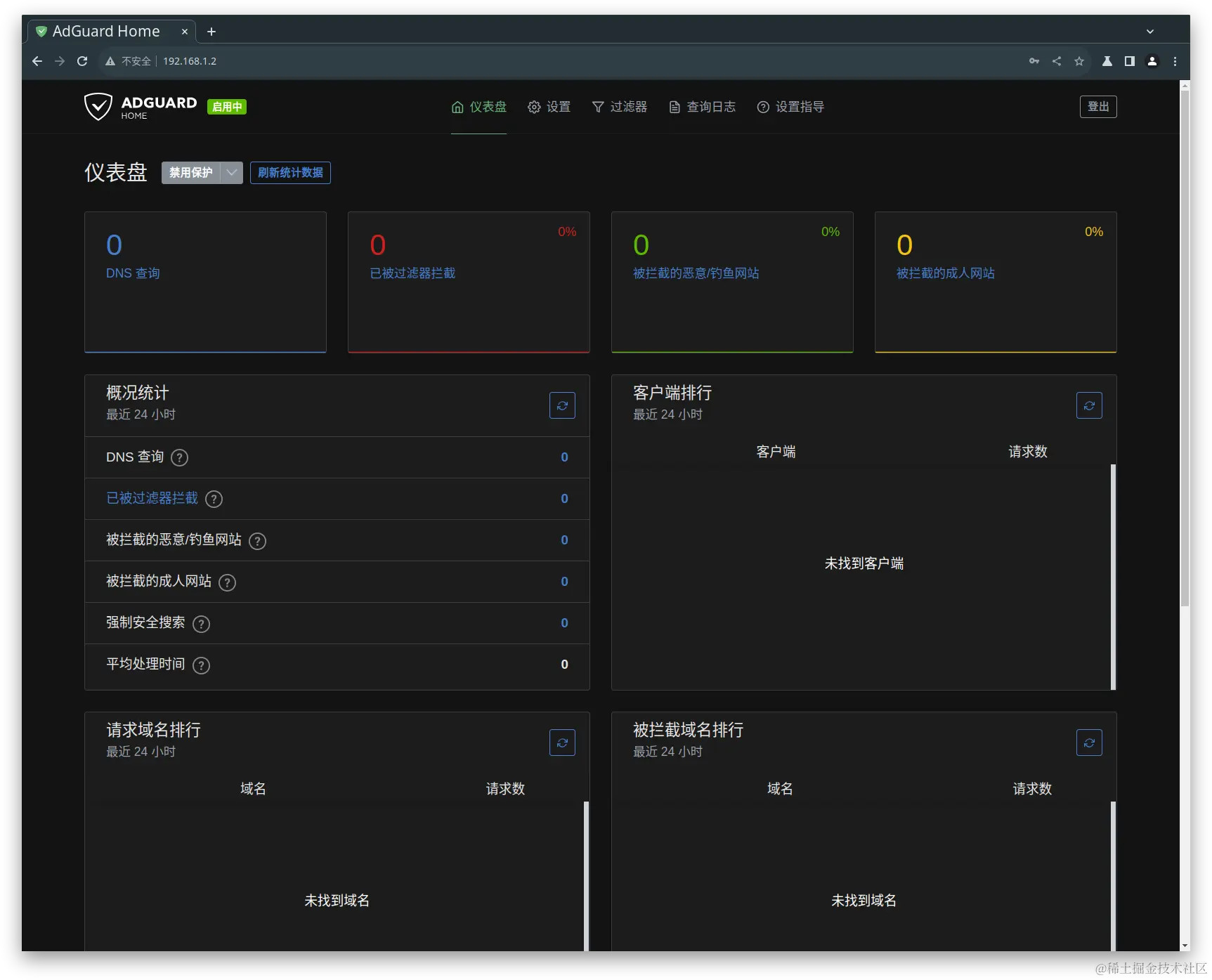Click the 登出 logout button
Viewport: 1212px width, 980px height.
[x=1098, y=107]
